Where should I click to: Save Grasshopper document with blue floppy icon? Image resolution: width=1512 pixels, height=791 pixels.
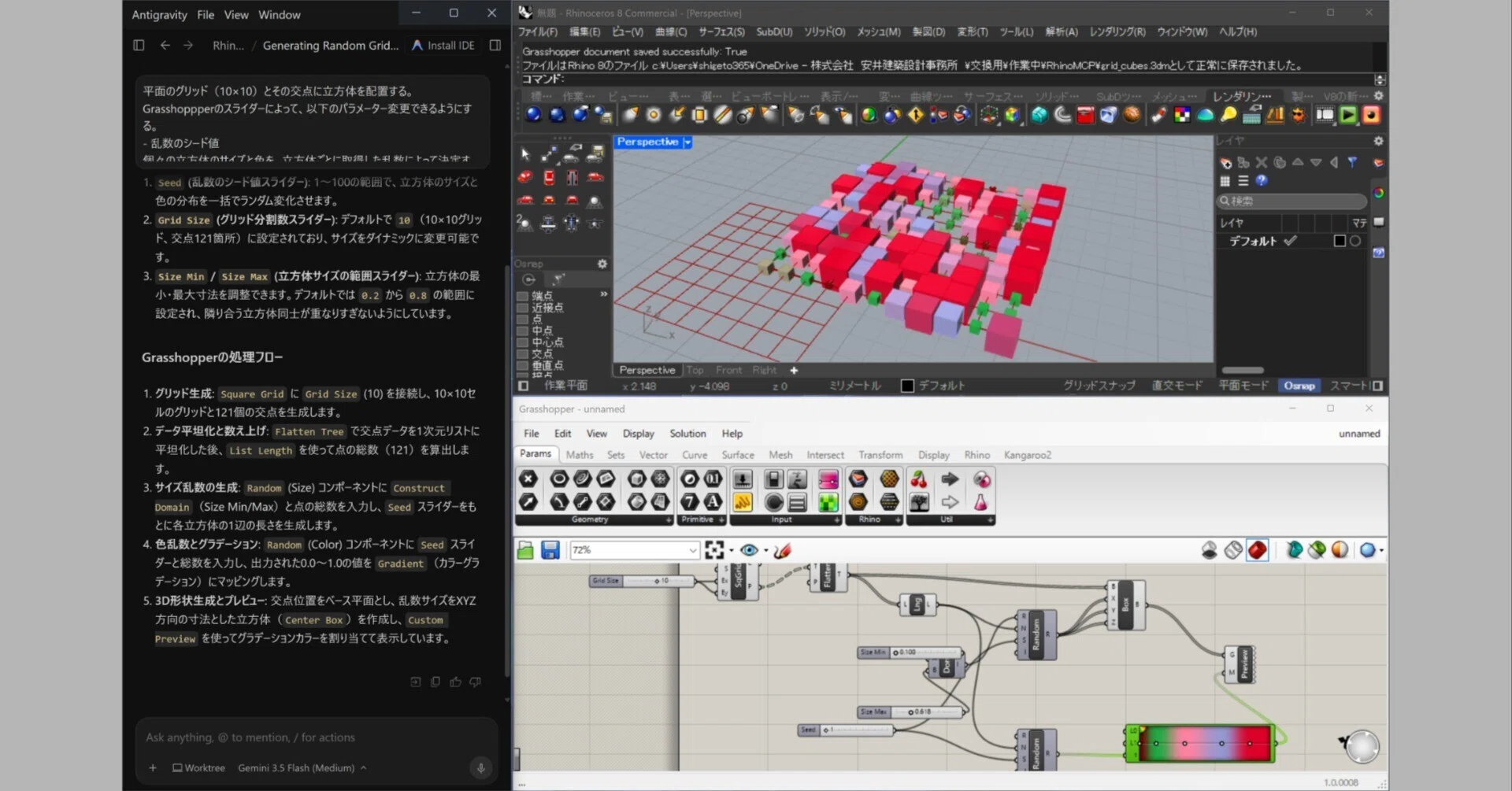point(550,550)
